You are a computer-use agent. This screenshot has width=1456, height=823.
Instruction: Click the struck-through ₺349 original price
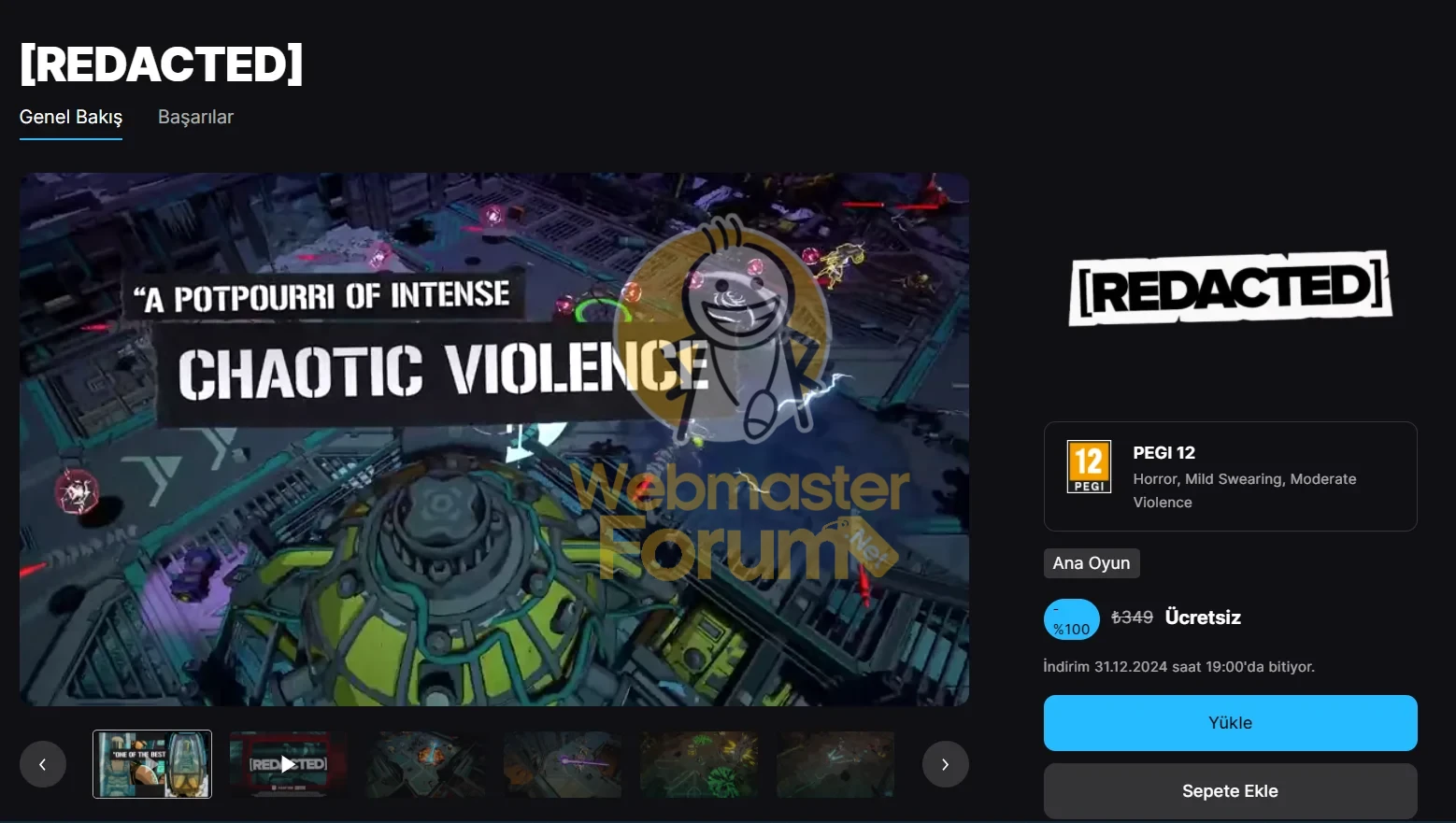point(1132,617)
